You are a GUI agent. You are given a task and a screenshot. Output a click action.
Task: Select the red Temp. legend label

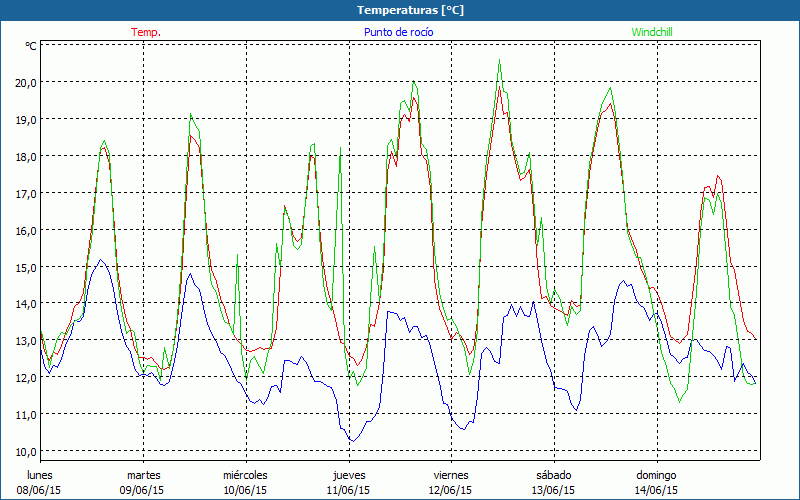[x=145, y=32]
